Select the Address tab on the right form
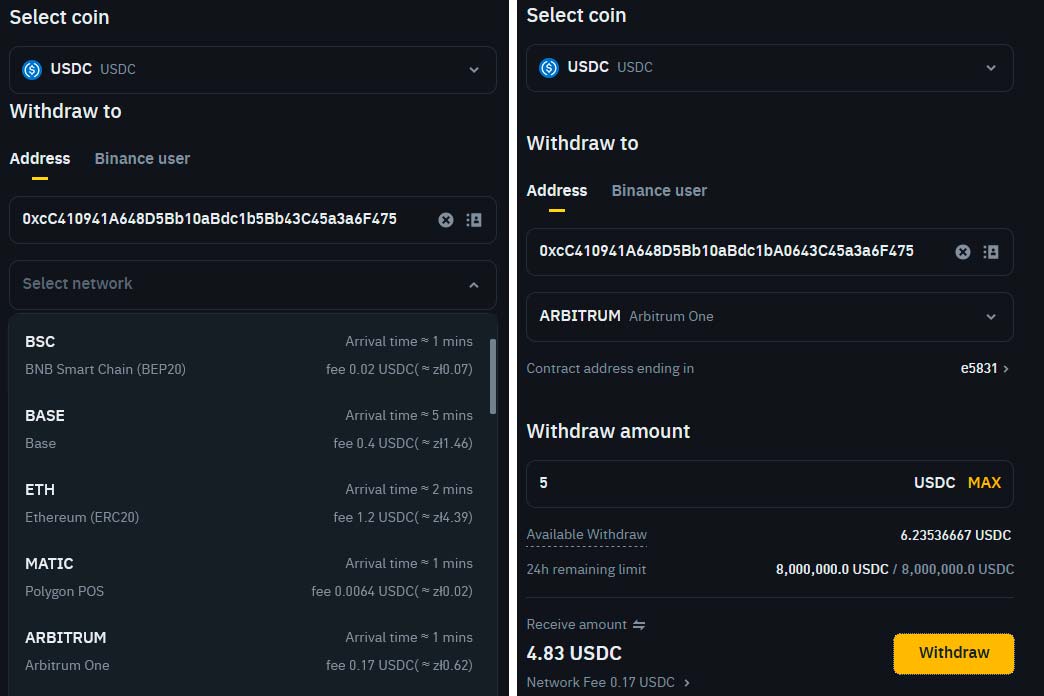The image size is (1044, 696). (557, 190)
